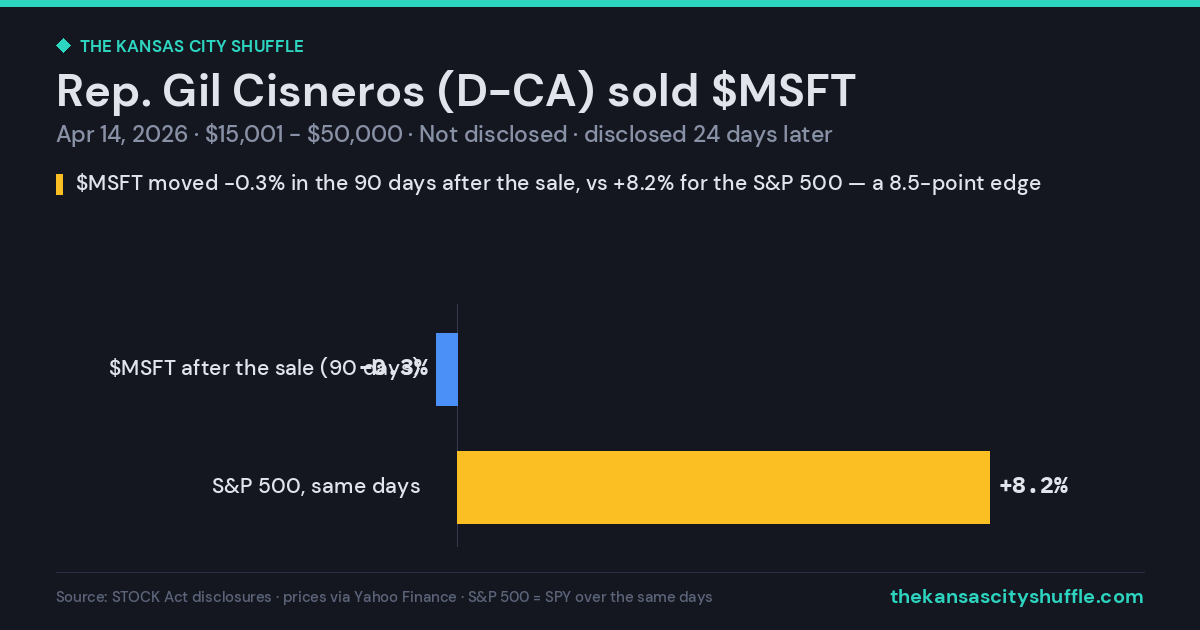Click the blue $MSFT bar

[447, 369]
